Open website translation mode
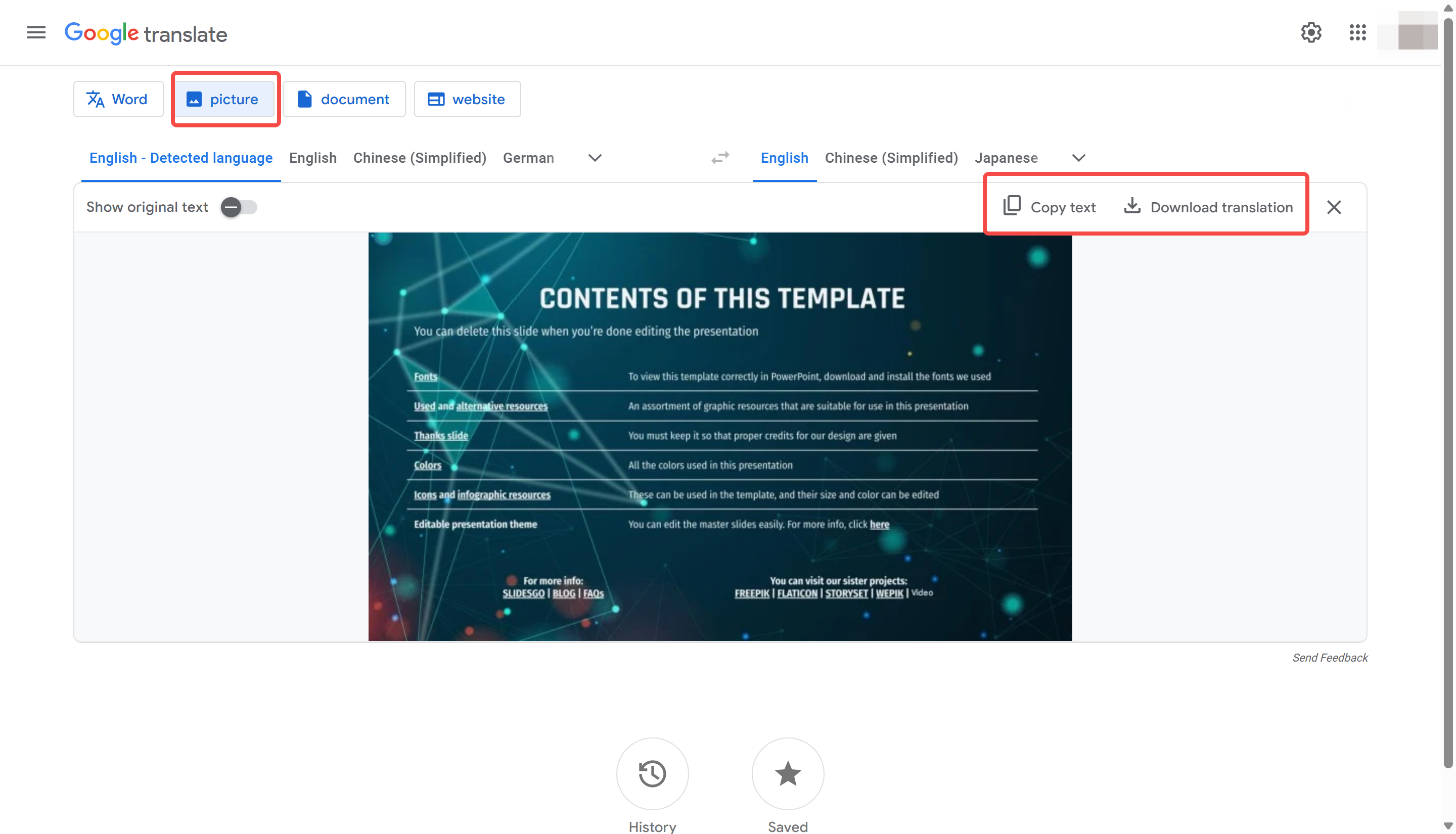Viewport: 1456px width, 834px height. pyautogui.click(x=467, y=99)
